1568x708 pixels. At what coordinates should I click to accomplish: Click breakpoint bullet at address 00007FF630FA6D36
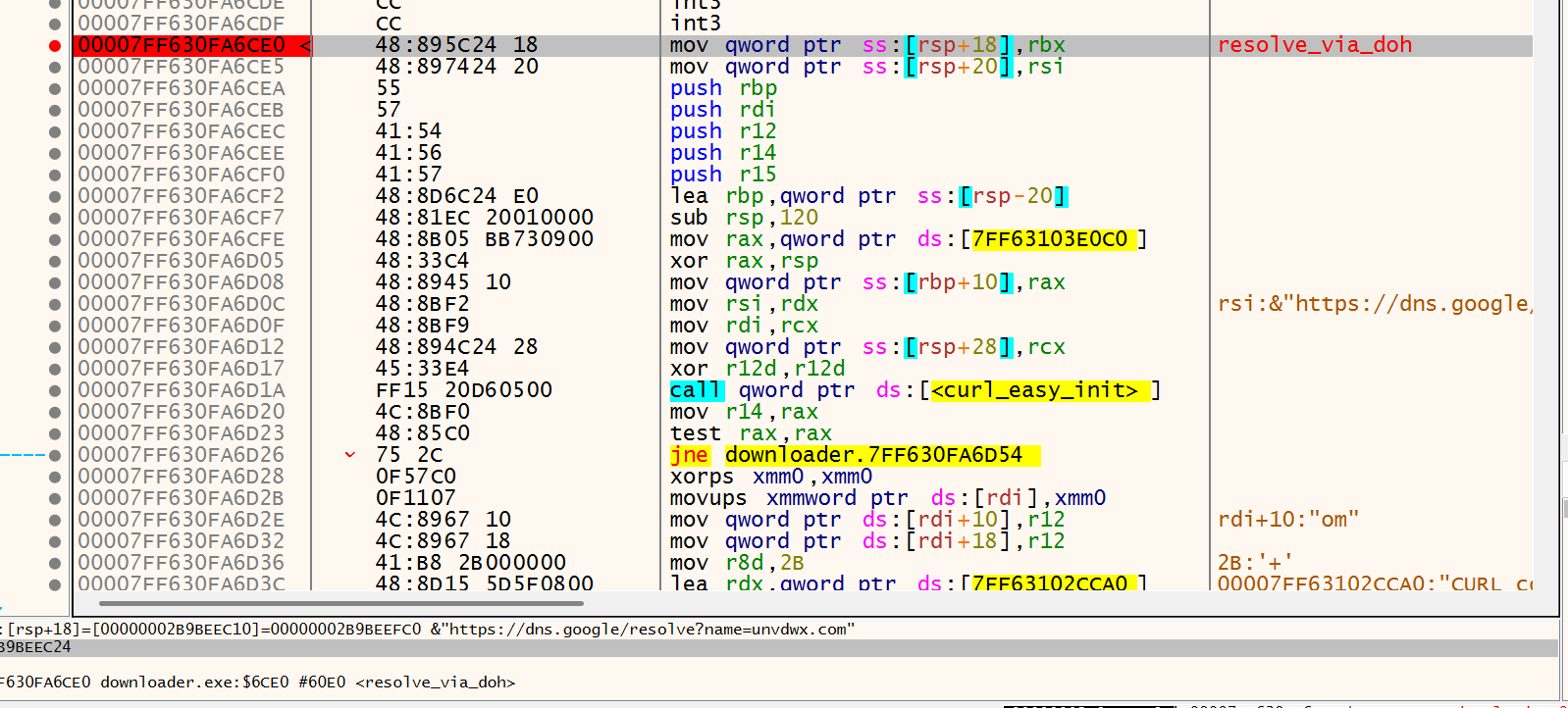pos(55,563)
